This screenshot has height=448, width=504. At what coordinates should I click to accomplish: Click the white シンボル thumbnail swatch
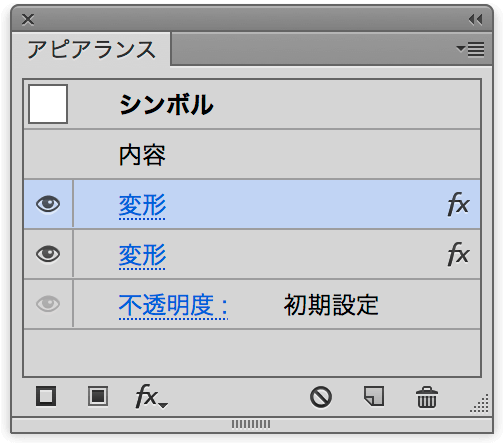coord(48,104)
